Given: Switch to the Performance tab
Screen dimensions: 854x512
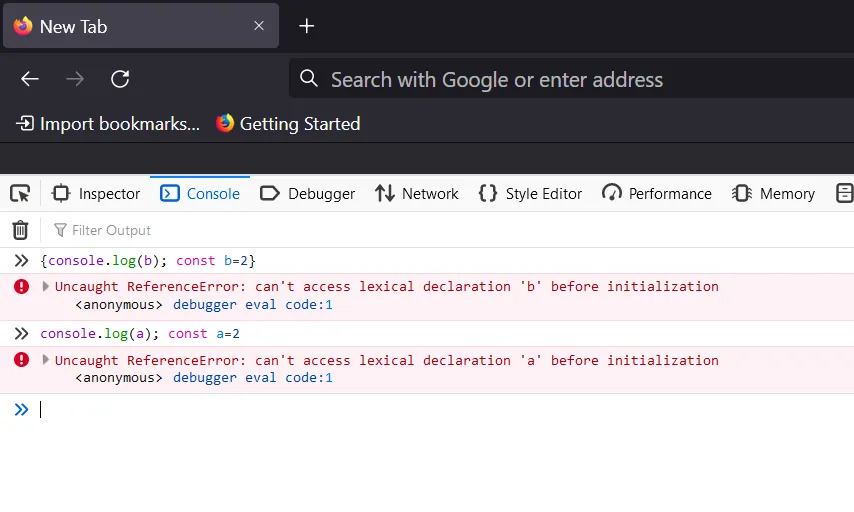Looking at the screenshot, I should point(657,194).
